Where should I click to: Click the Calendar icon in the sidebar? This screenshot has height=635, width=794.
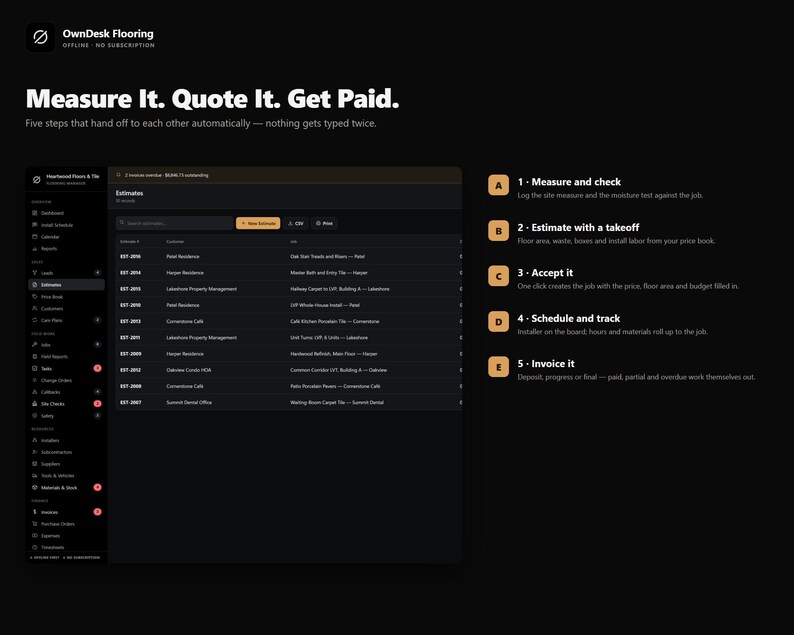click(x=34, y=236)
